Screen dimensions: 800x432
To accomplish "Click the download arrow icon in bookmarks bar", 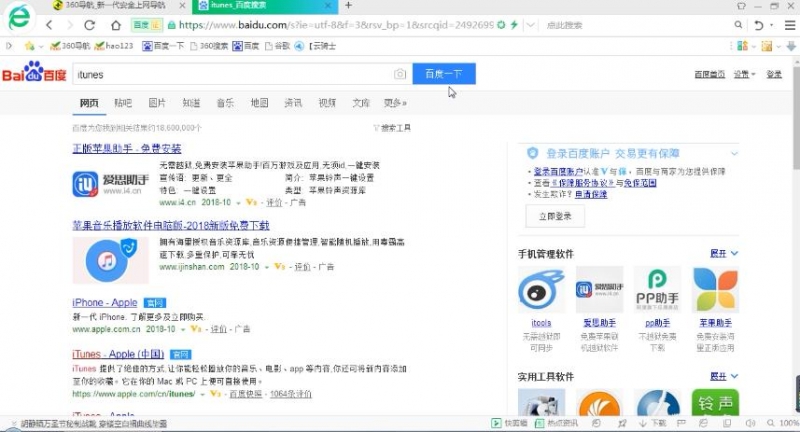I will point(791,46).
